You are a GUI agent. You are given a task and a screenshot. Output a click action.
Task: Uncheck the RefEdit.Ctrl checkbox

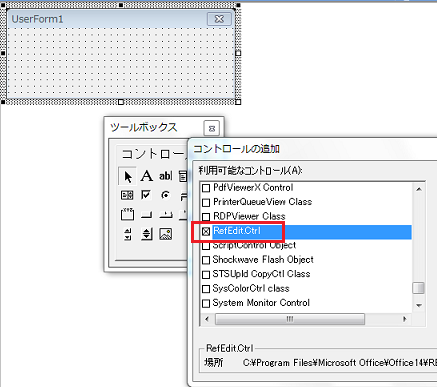206,231
